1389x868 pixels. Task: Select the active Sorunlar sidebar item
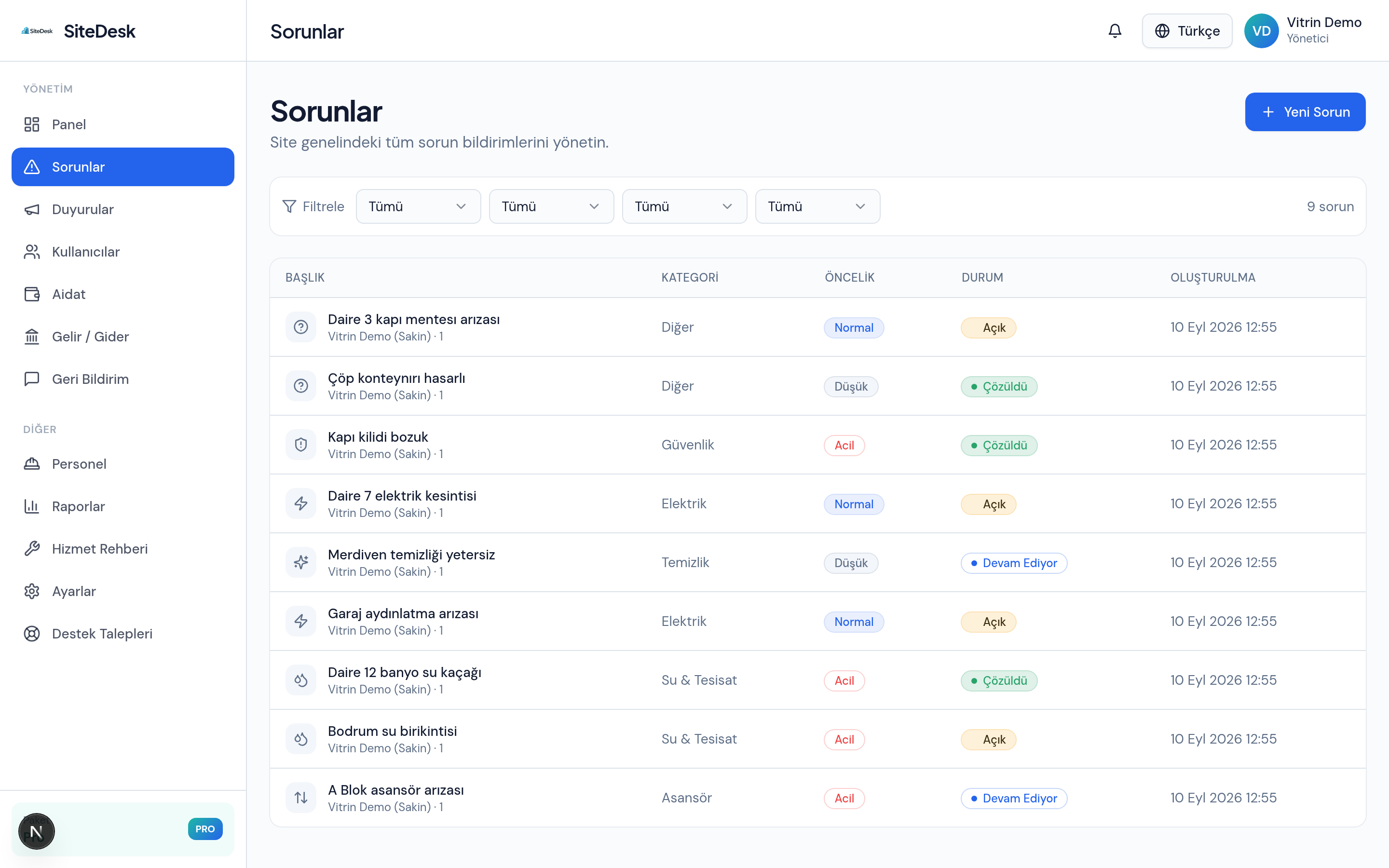point(123,167)
